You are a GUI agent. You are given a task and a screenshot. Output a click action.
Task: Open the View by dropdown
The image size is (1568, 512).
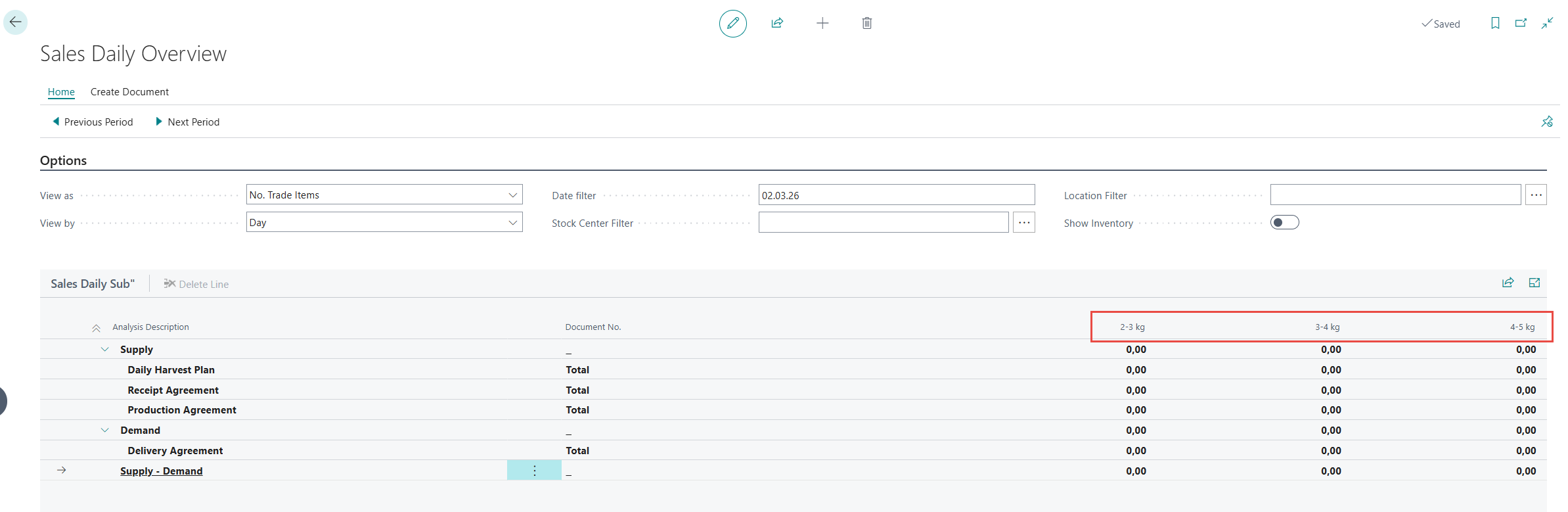tap(384, 223)
